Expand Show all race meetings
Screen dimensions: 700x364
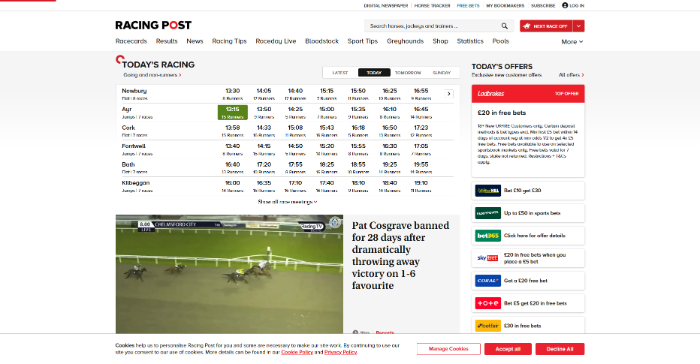tap(288, 202)
